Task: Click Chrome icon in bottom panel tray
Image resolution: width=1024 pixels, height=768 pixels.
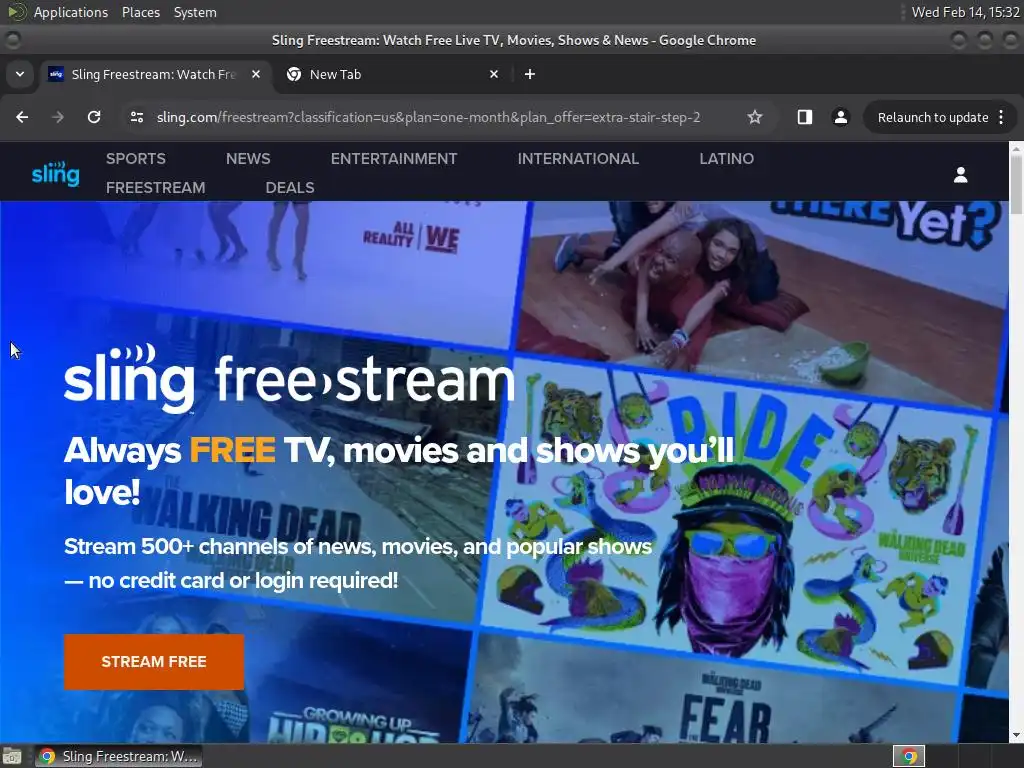Action: coord(909,756)
